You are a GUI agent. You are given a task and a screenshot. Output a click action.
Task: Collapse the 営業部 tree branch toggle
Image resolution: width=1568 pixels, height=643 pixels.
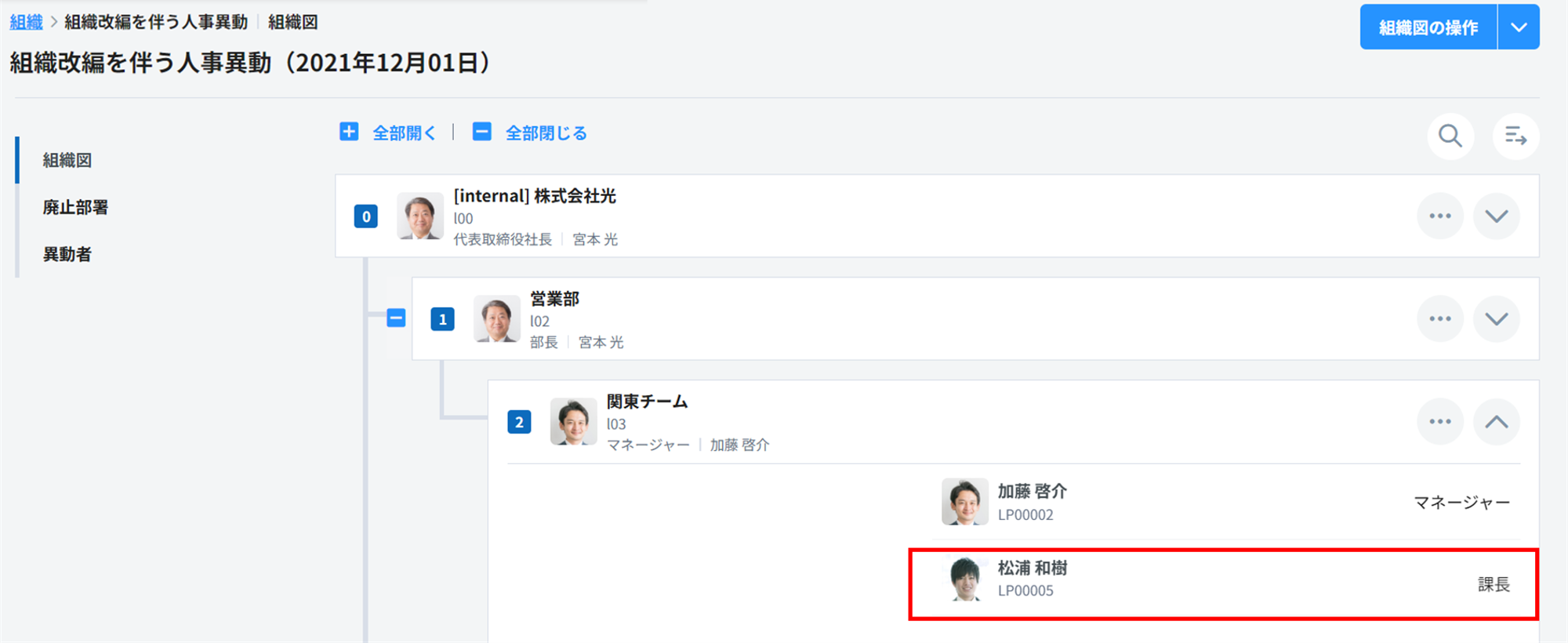[396, 318]
